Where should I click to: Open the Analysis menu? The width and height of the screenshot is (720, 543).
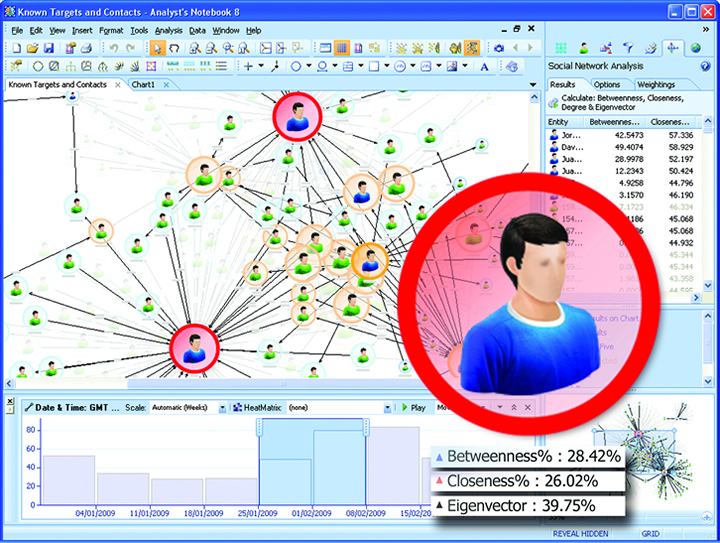click(x=168, y=31)
